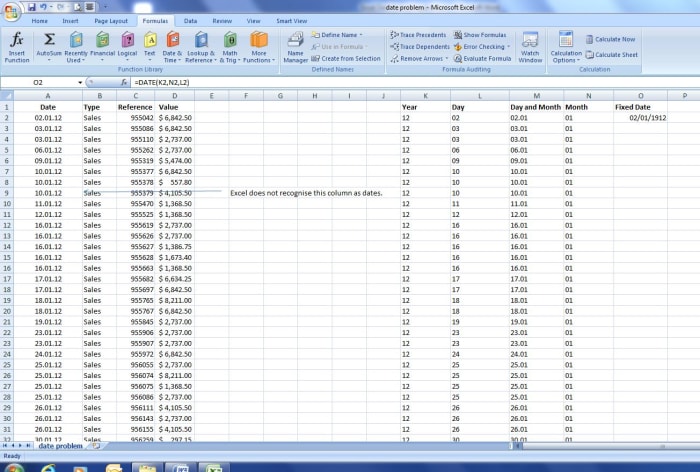This screenshot has height=472, width=700.
Task: Select the 'date problem' sheet tab
Action: 56,445
